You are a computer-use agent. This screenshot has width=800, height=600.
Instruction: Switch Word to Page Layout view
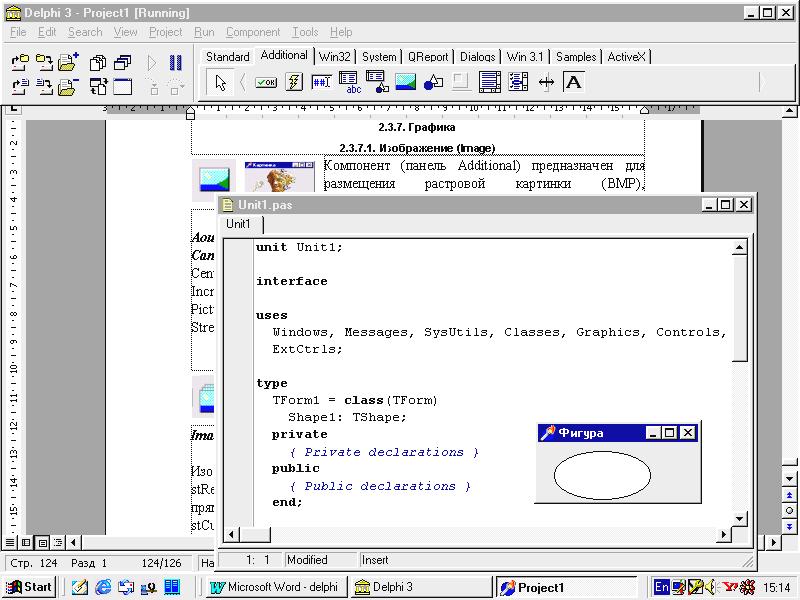(x=43, y=542)
